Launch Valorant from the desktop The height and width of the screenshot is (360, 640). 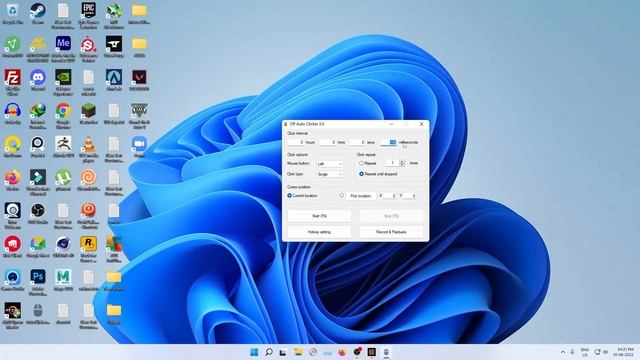[139, 80]
